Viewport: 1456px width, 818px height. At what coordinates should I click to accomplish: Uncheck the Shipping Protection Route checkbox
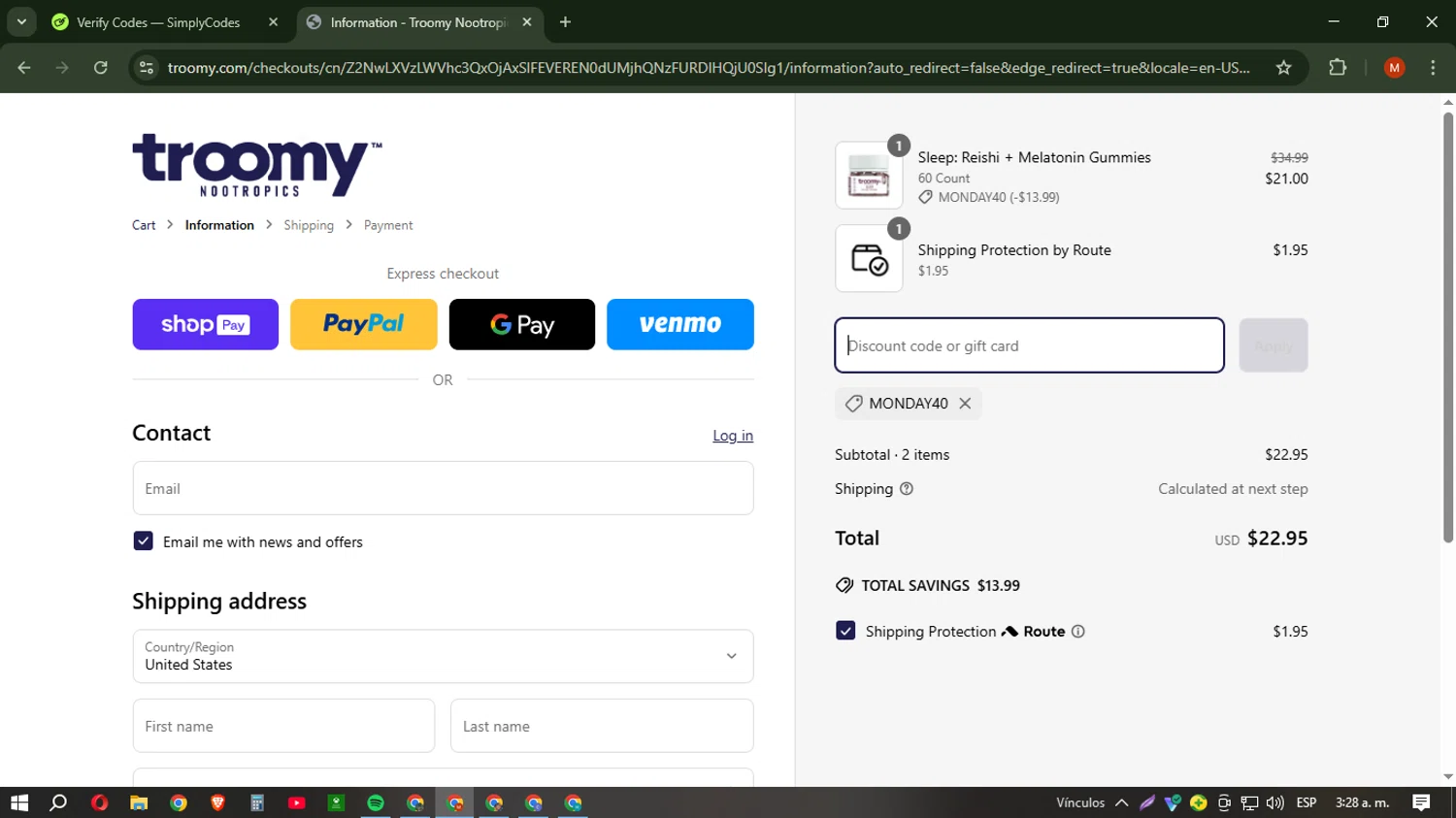pyautogui.click(x=845, y=631)
